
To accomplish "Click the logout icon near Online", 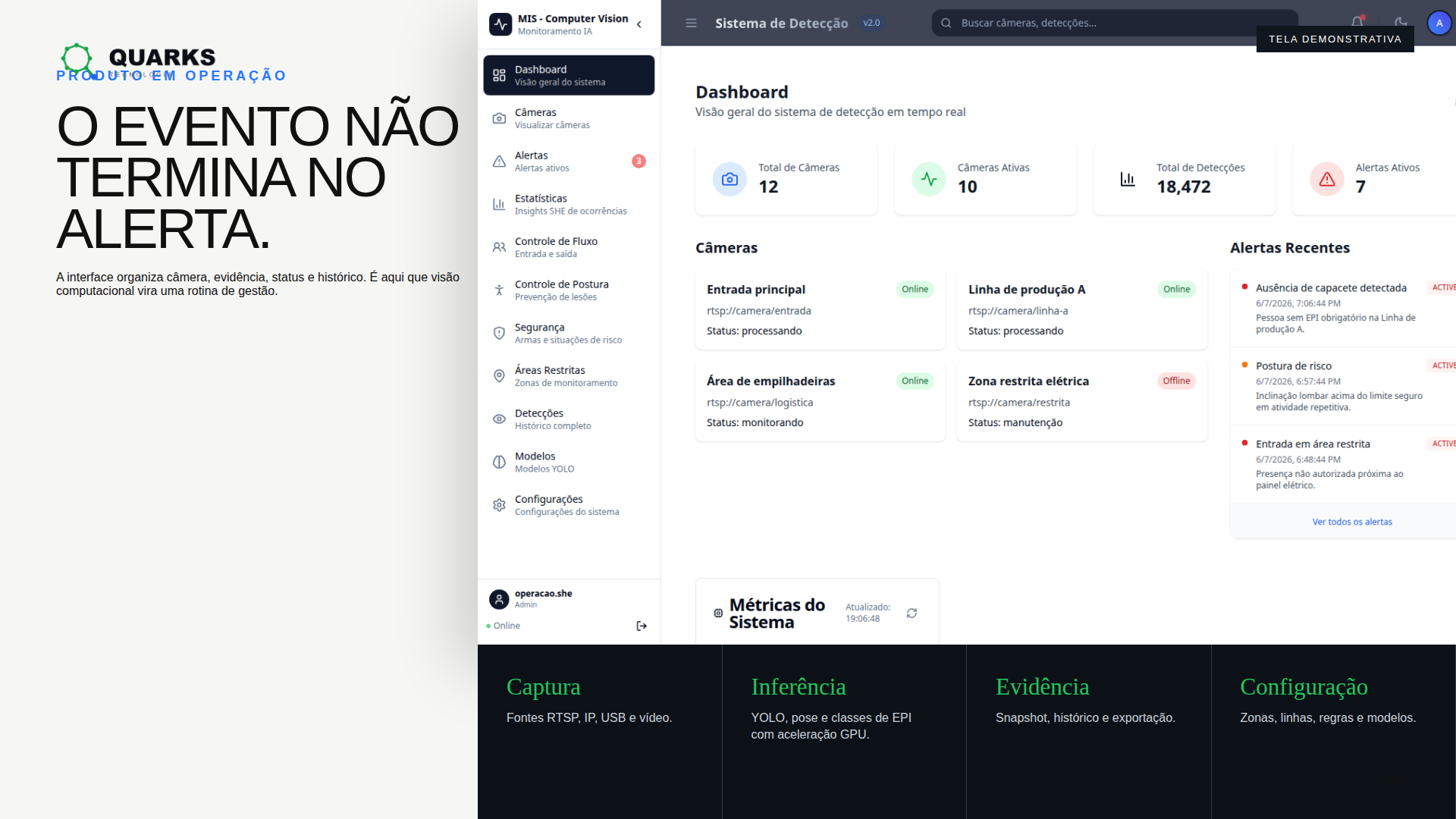I will [x=642, y=626].
